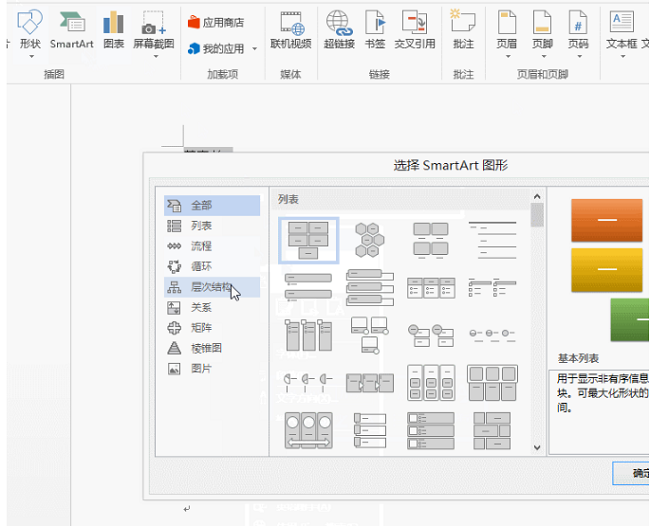Open the 页码 page number menu
The height and width of the screenshot is (526, 650).
[578, 30]
